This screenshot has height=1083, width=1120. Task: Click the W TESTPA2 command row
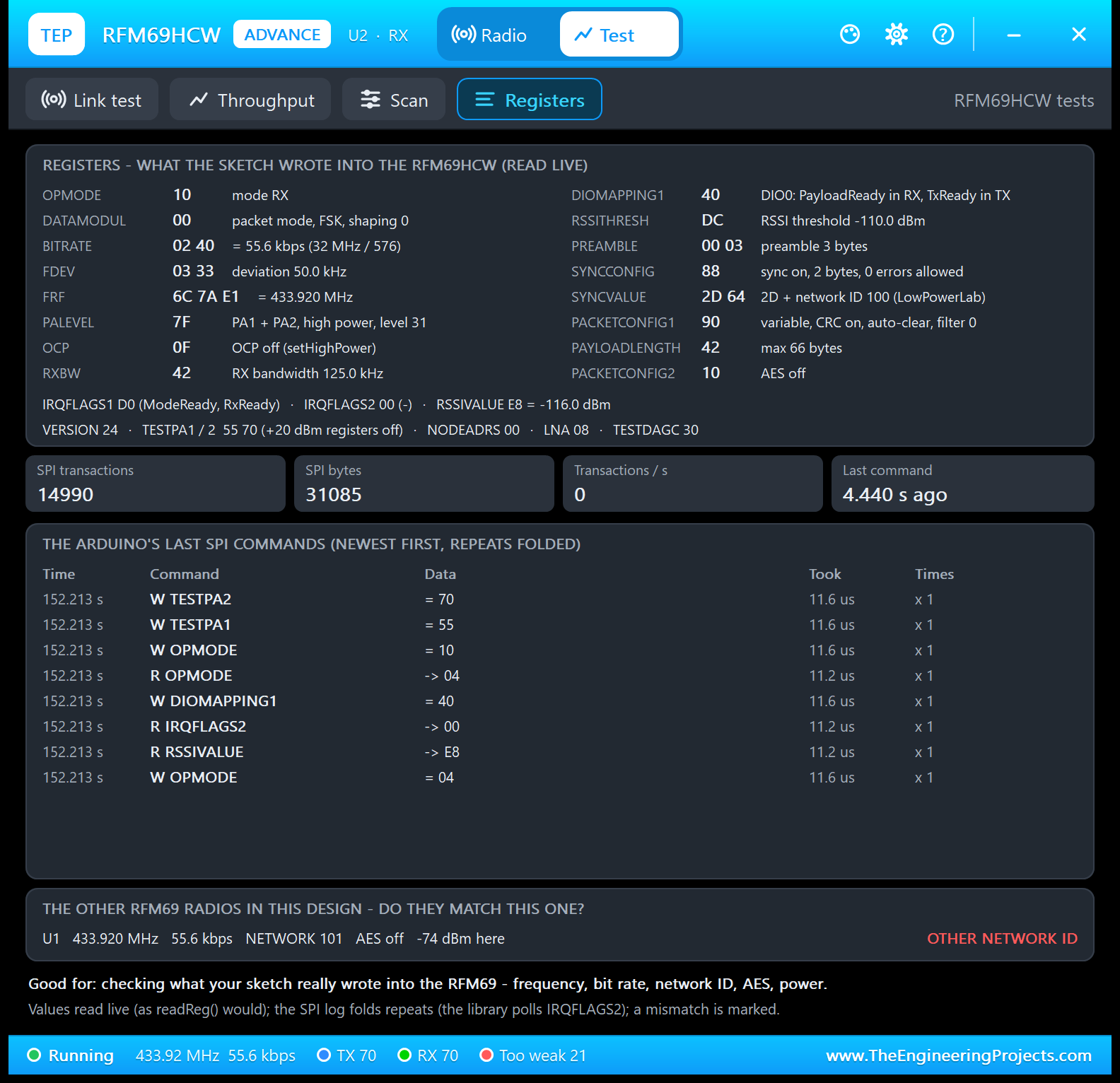coord(560,599)
